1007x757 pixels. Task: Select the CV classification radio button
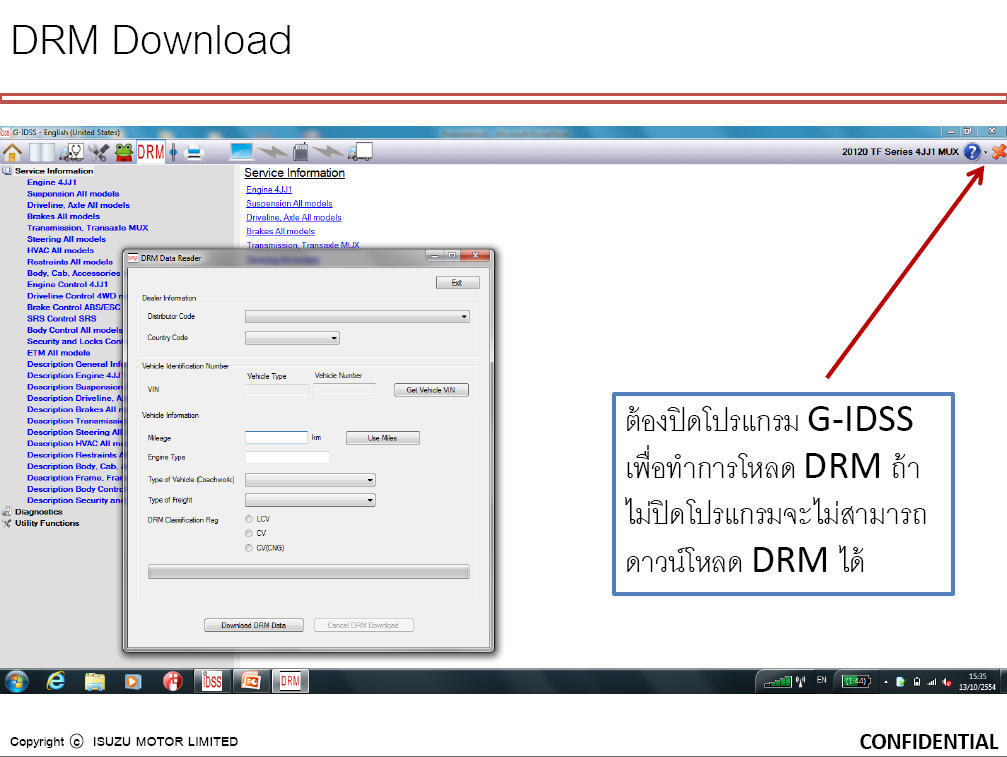pyautogui.click(x=249, y=533)
